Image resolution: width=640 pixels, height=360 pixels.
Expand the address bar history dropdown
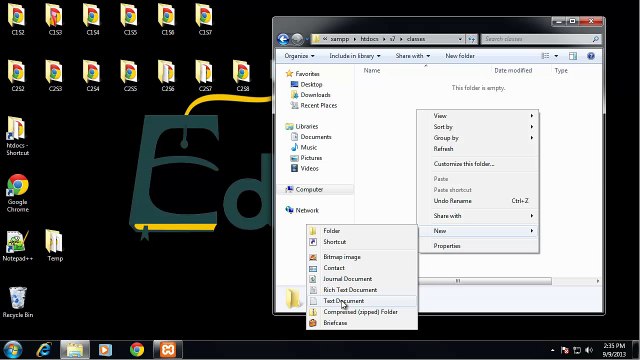tap(460, 39)
